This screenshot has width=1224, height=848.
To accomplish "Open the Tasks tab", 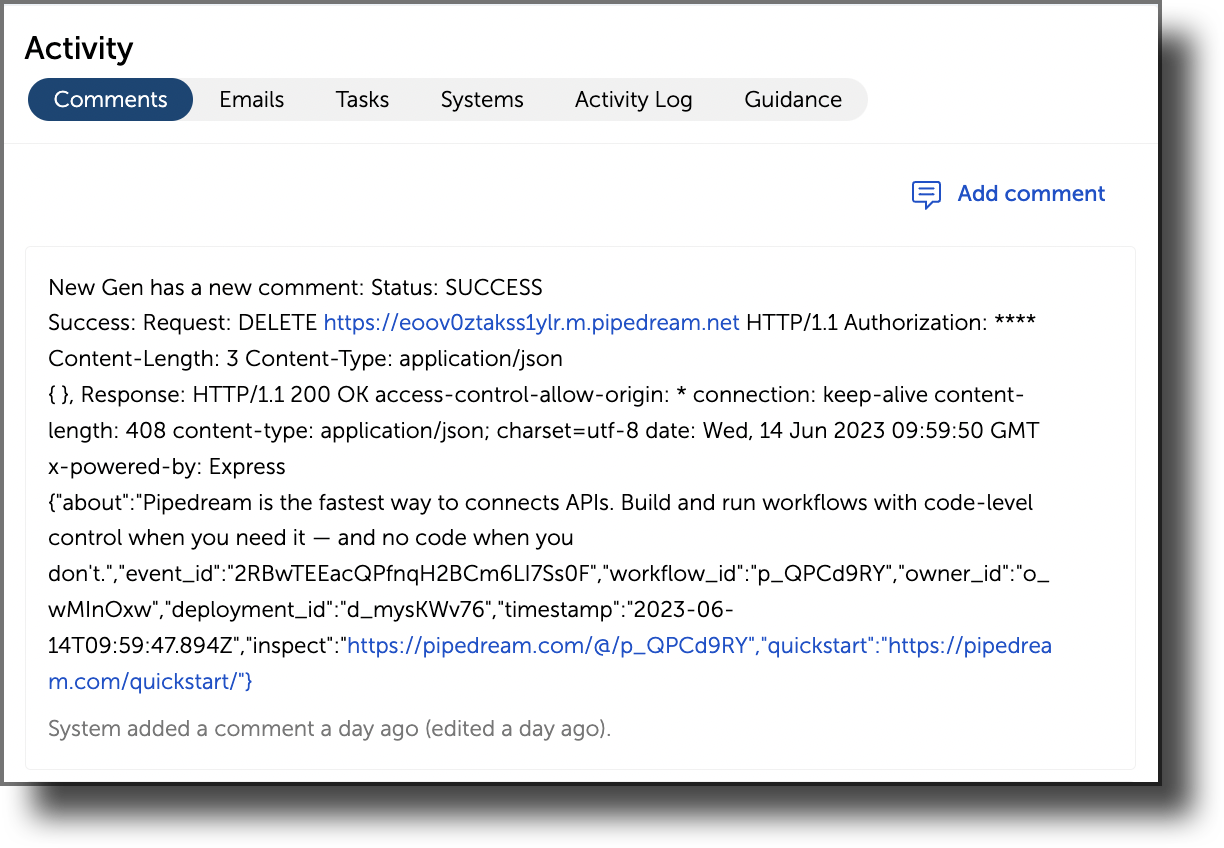I will [362, 99].
